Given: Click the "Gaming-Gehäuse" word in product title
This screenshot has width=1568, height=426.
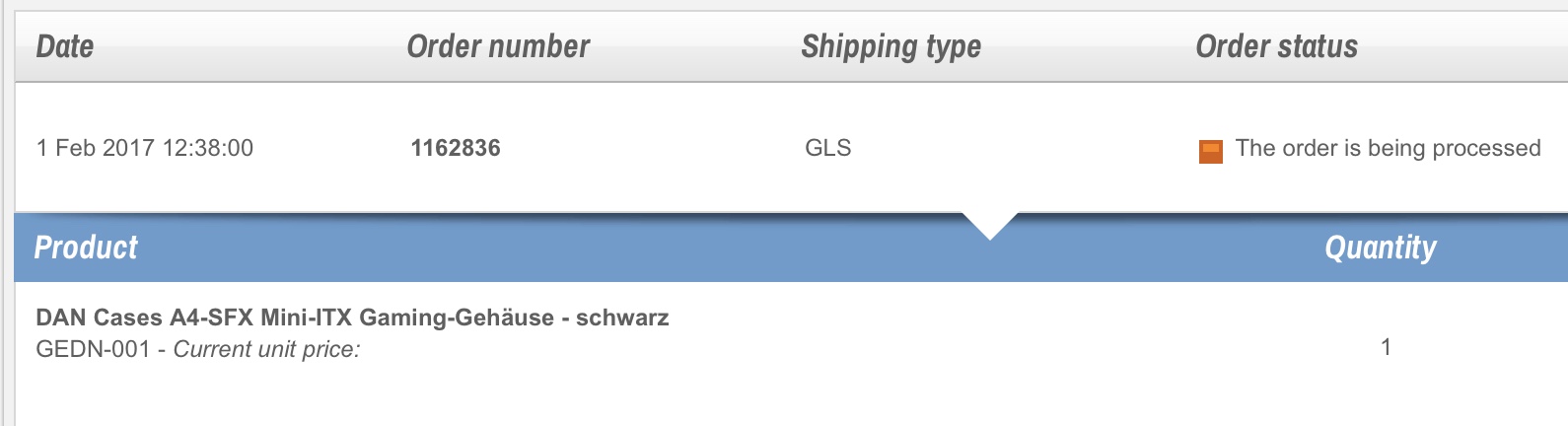Looking at the screenshot, I should coord(456,318).
